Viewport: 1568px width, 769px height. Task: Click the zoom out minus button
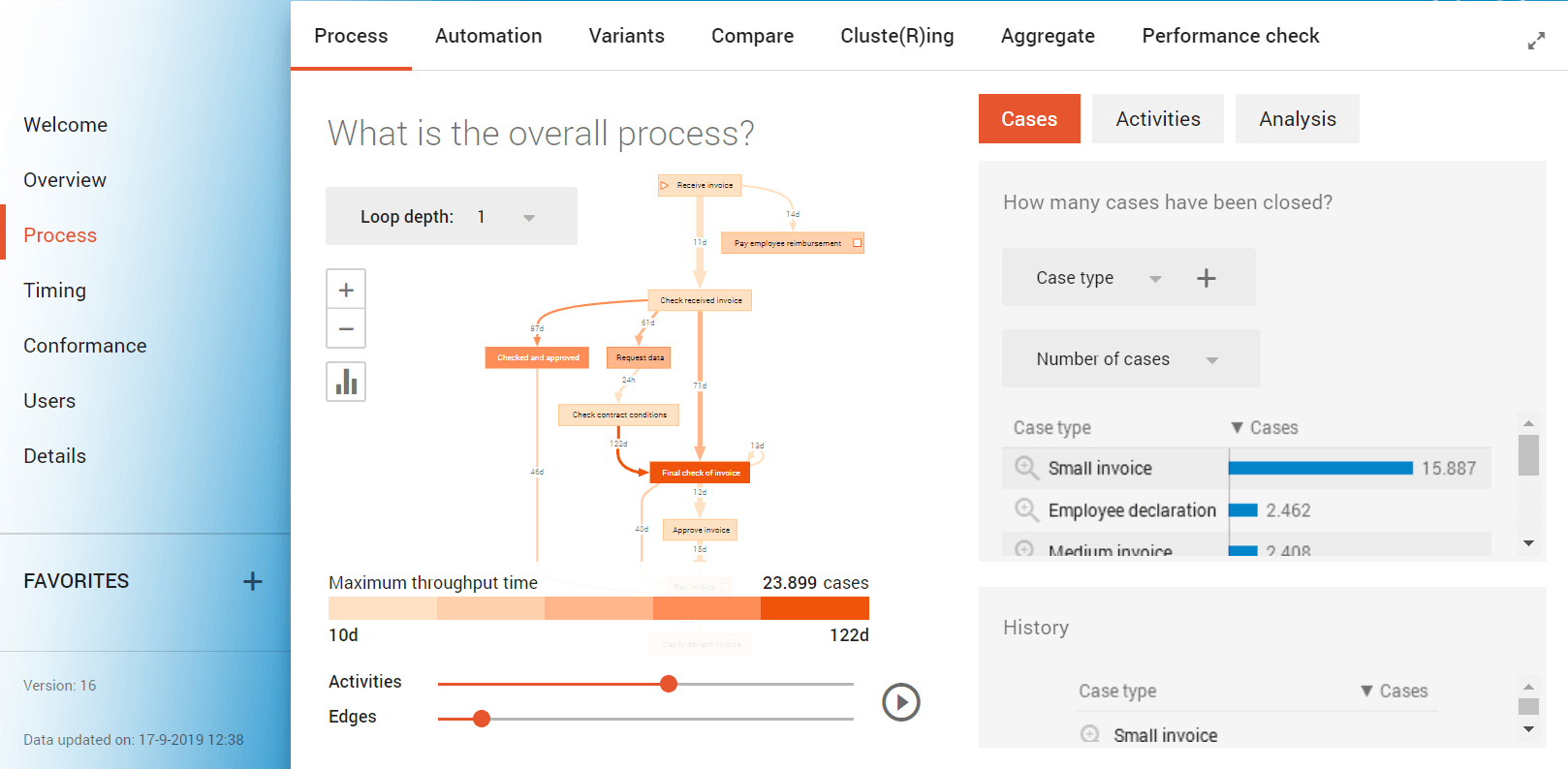click(x=346, y=329)
